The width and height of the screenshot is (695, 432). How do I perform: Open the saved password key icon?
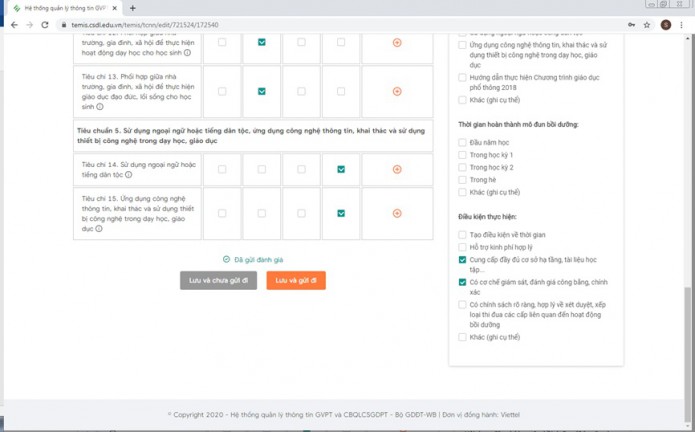pos(631,25)
